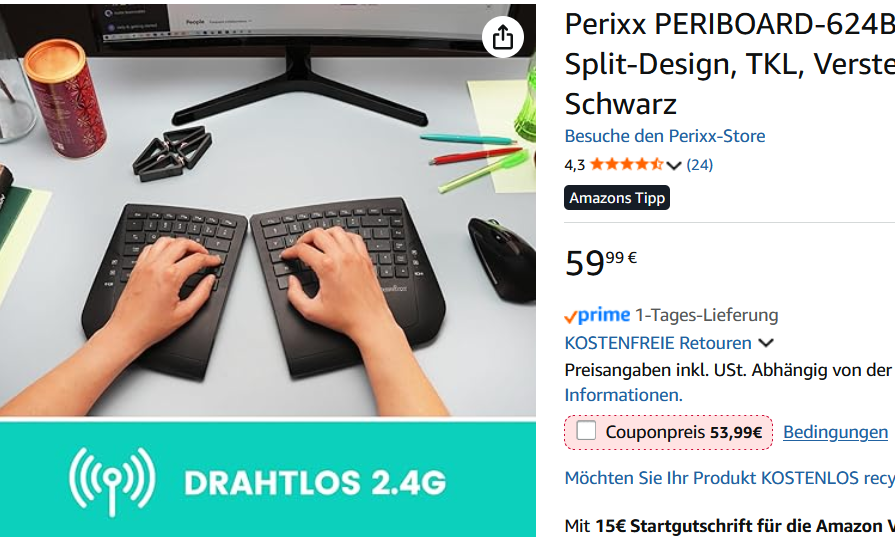895x537 pixels.
Task: Enlarge the keyboard product photo
Action: point(268,210)
